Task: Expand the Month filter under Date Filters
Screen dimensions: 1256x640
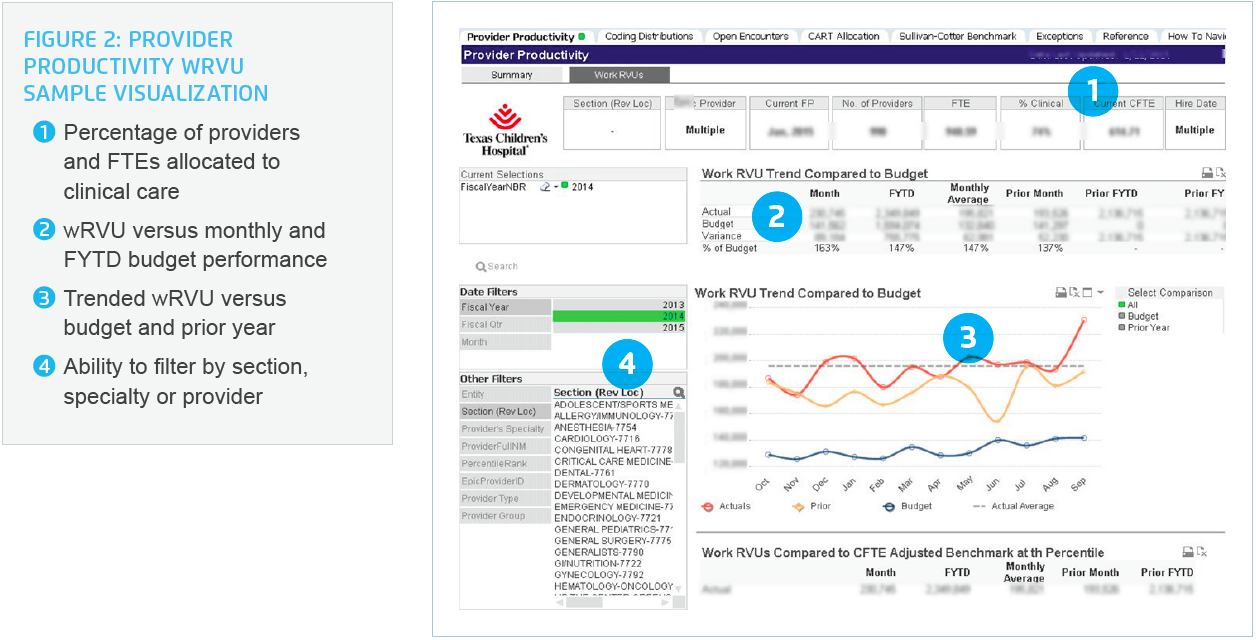Action: pyautogui.click(x=505, y=341)
